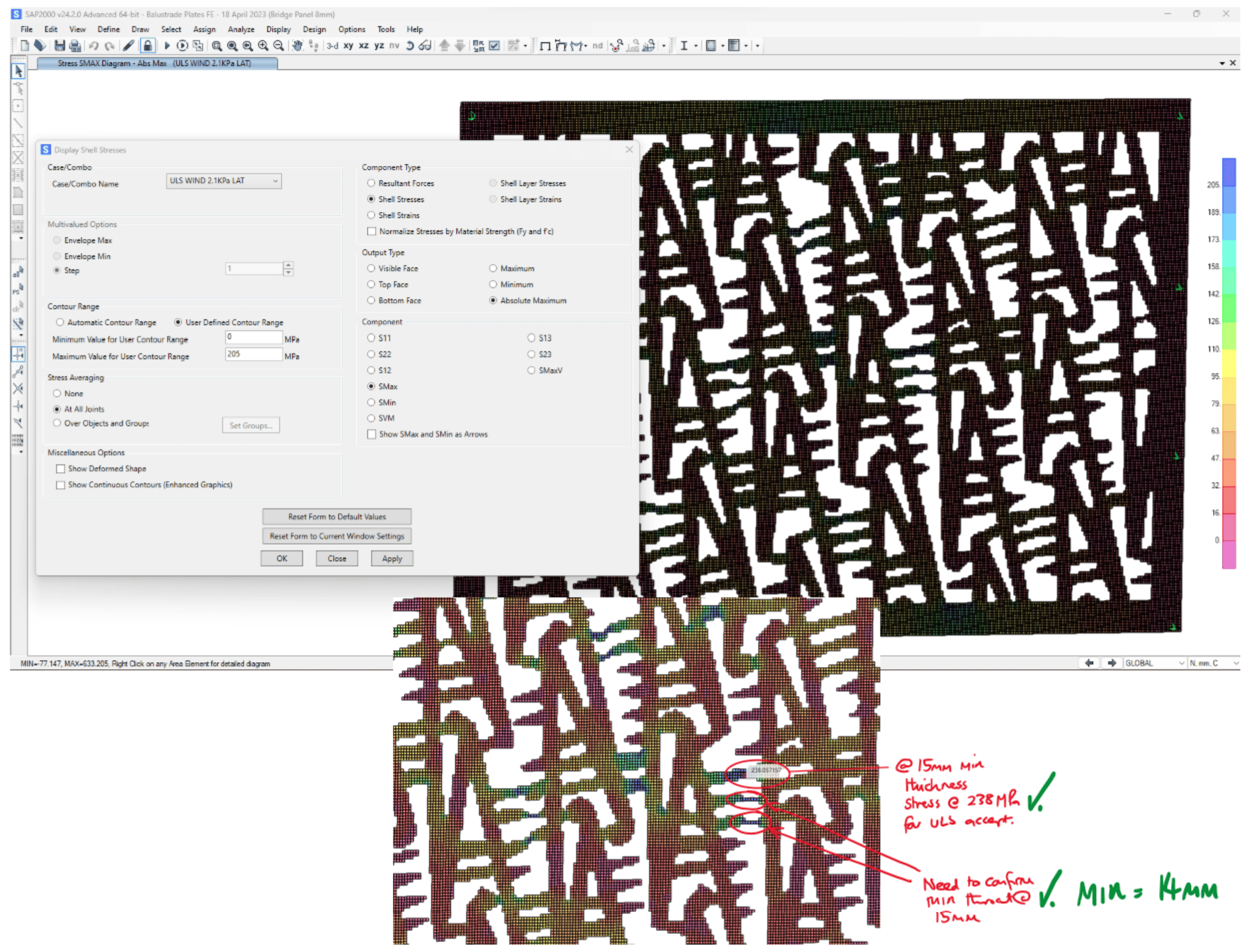Click the Maximum Value contour range field
Screen dimensions: 1246x952
coord(253,355)
